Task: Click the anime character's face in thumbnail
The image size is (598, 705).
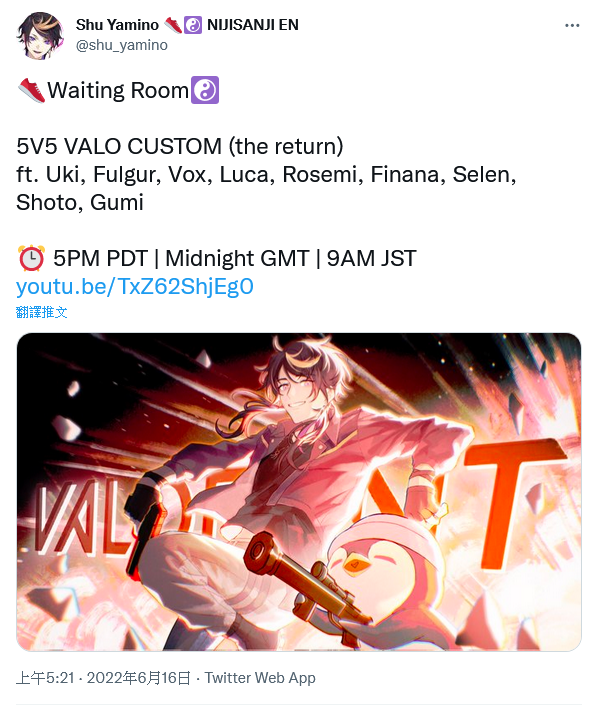Action: pyautogui.click(x=295, y=391)
